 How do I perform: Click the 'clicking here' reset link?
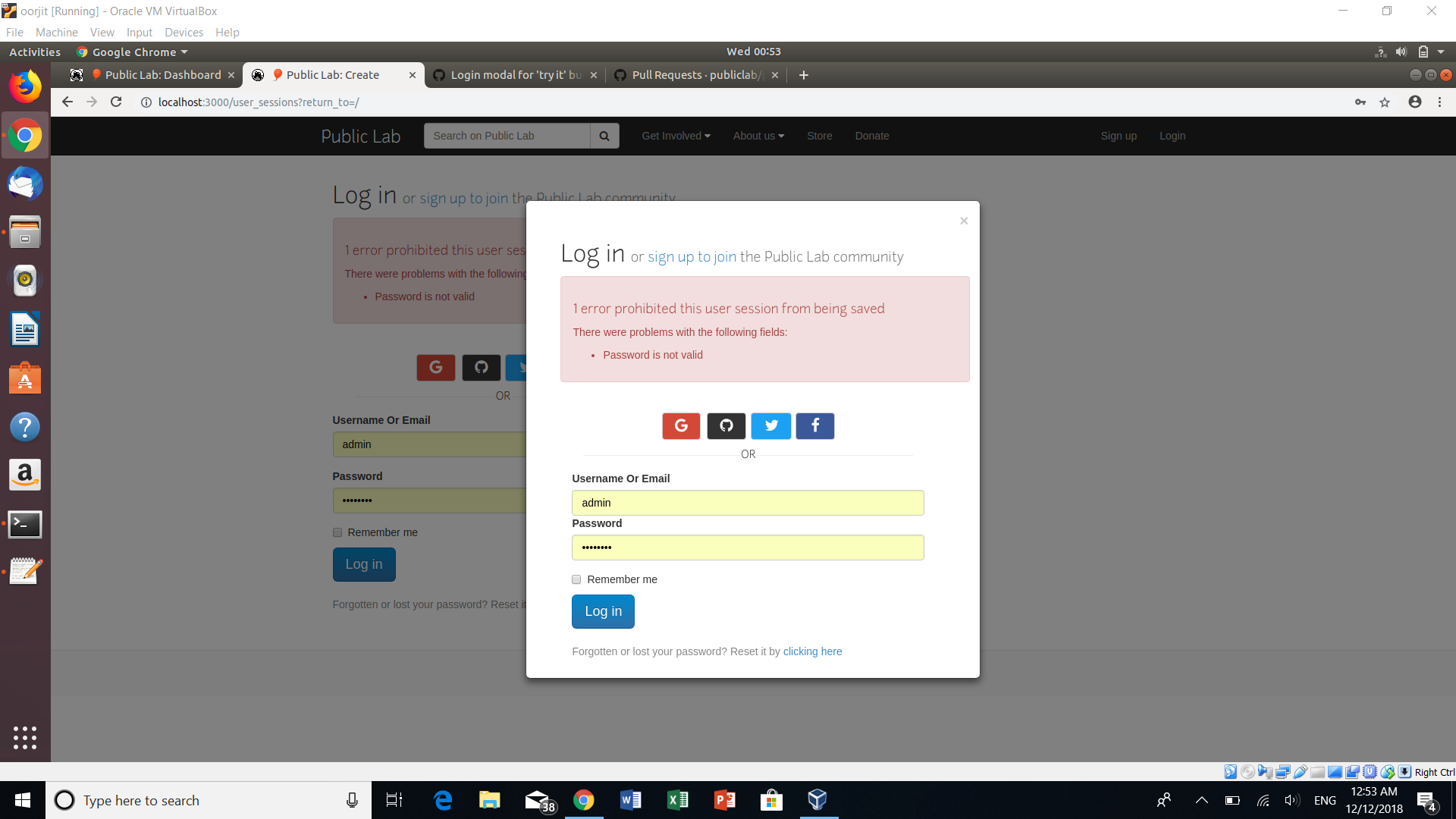pos(812,651)
